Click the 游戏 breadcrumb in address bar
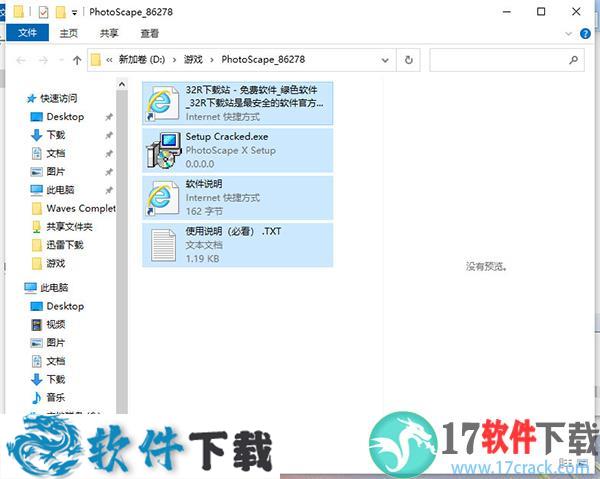The height and width of the screenshot is (479, 600). pyautogui.click(x=192, y=60)
